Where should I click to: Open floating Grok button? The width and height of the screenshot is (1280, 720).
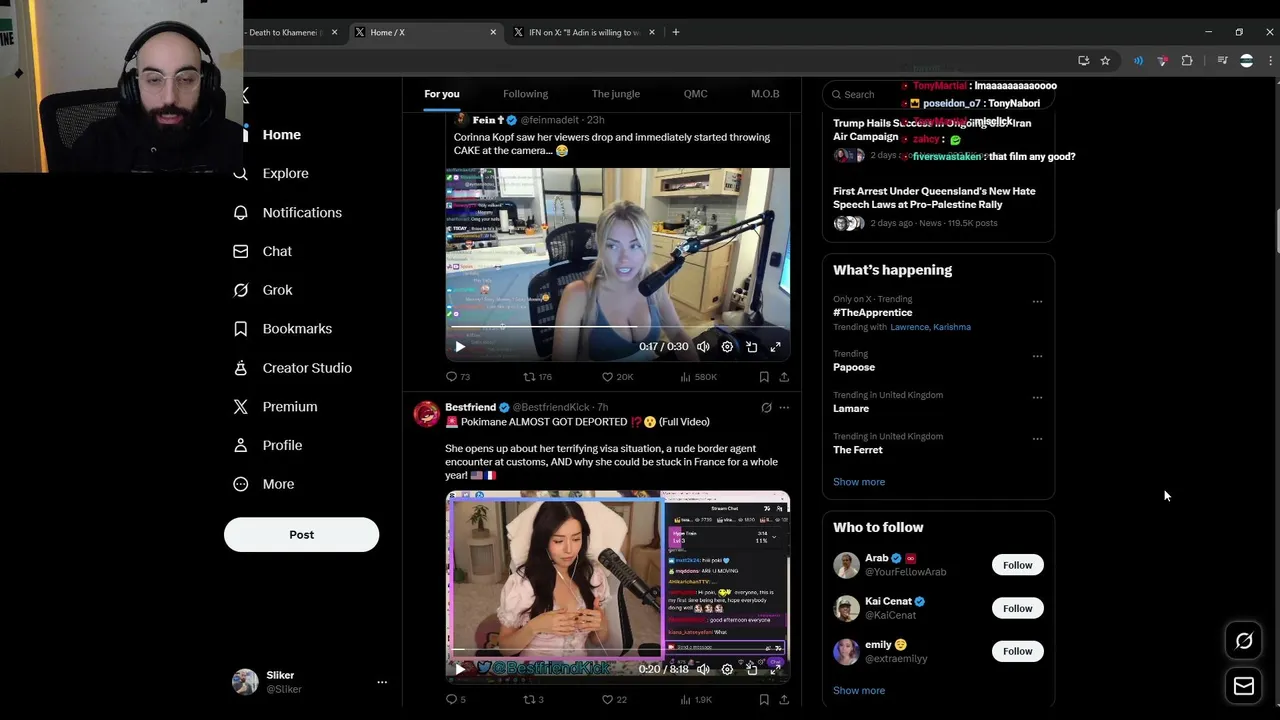(1244, 641)
